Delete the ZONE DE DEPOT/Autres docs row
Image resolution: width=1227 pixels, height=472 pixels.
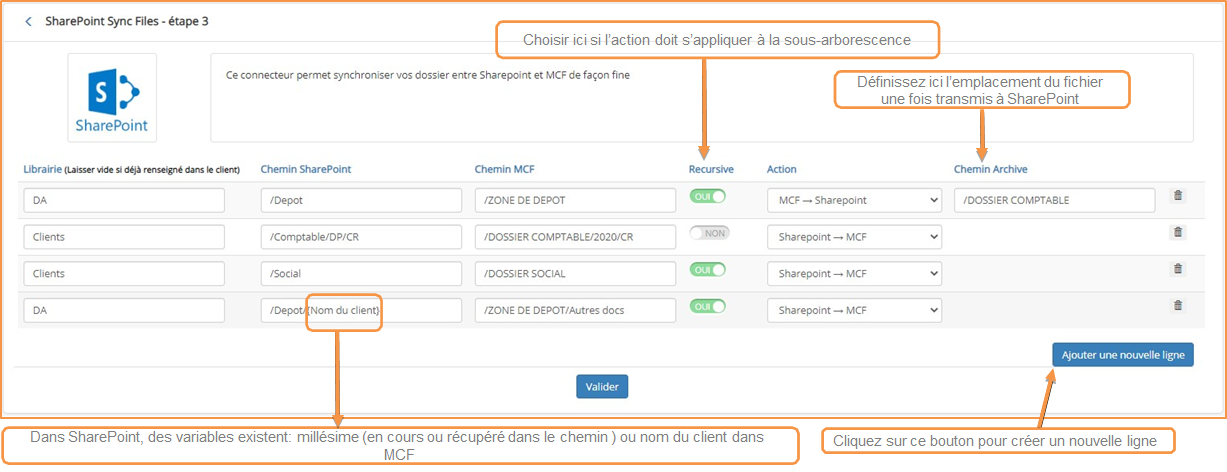pyautogui.click(x=1178, y=305)
